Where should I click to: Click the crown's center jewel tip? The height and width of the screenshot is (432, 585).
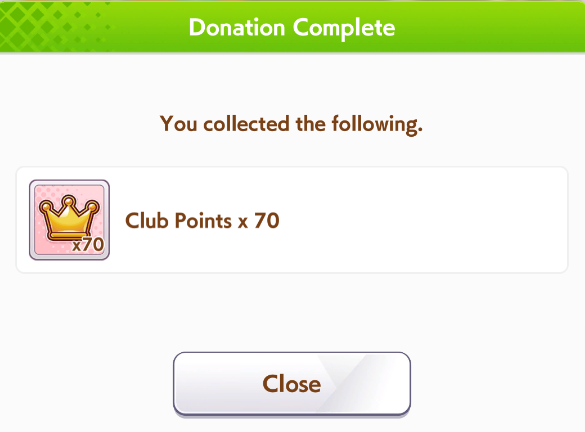click(68, 201)
